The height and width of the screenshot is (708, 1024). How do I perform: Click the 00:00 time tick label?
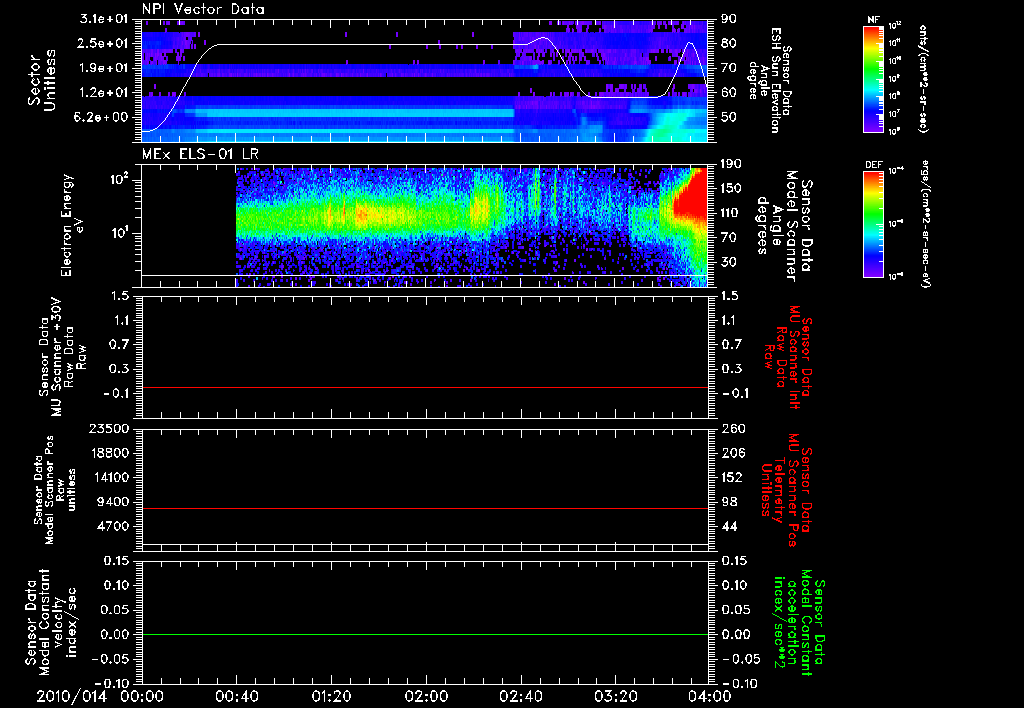click(142, 696)
